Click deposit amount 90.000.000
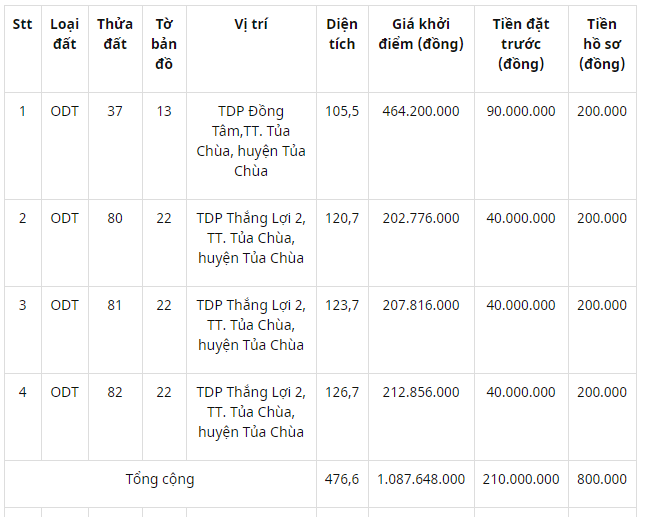The width and height of the screenshot is (645, 517). [x=521, y=111]
